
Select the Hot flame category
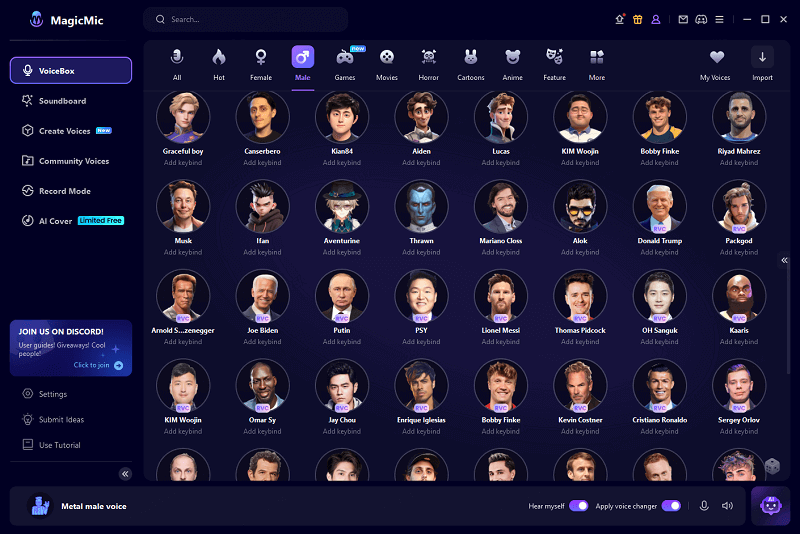click(x=219, y=64)
